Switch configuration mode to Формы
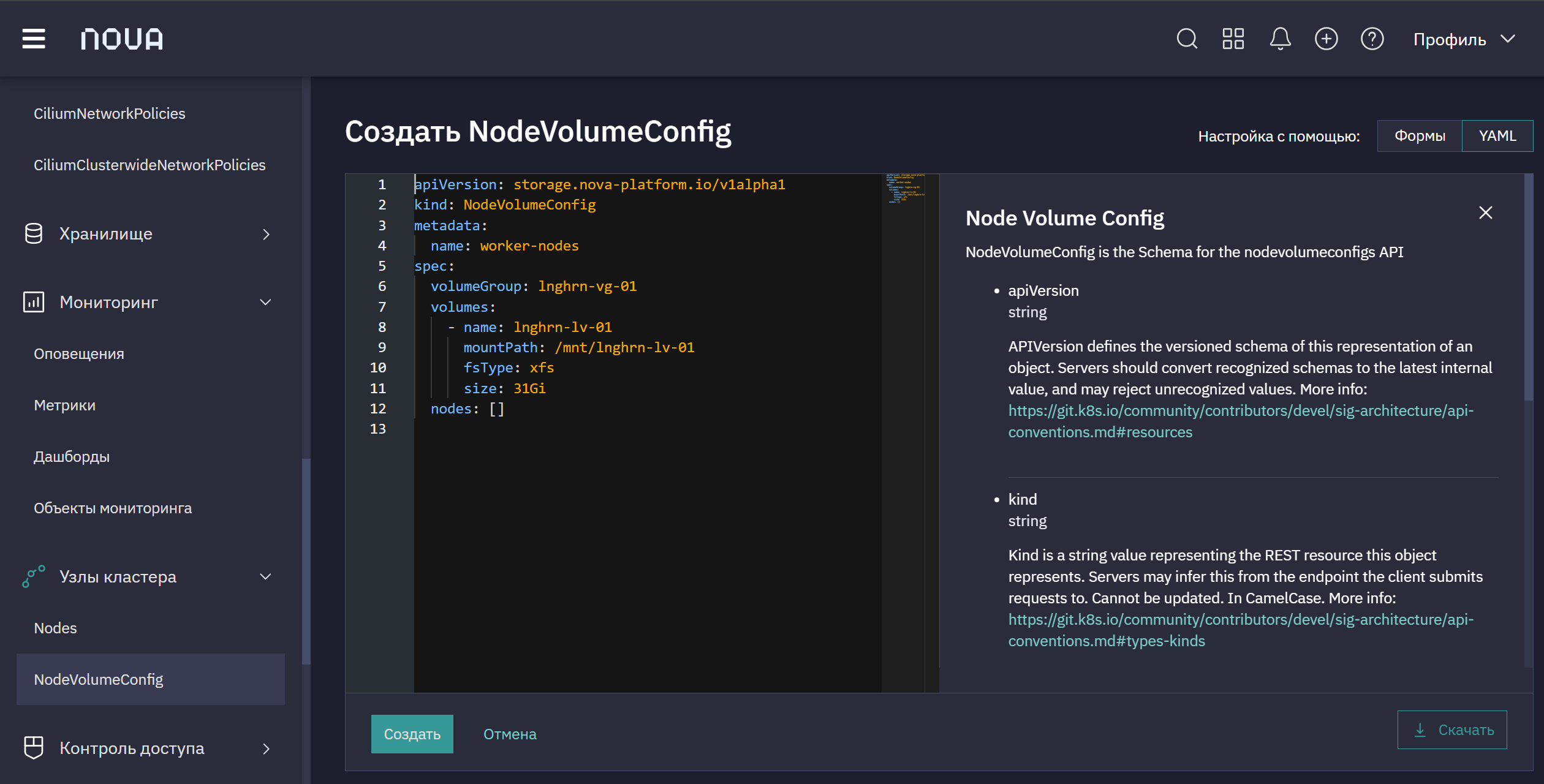 pos(1420,136)
